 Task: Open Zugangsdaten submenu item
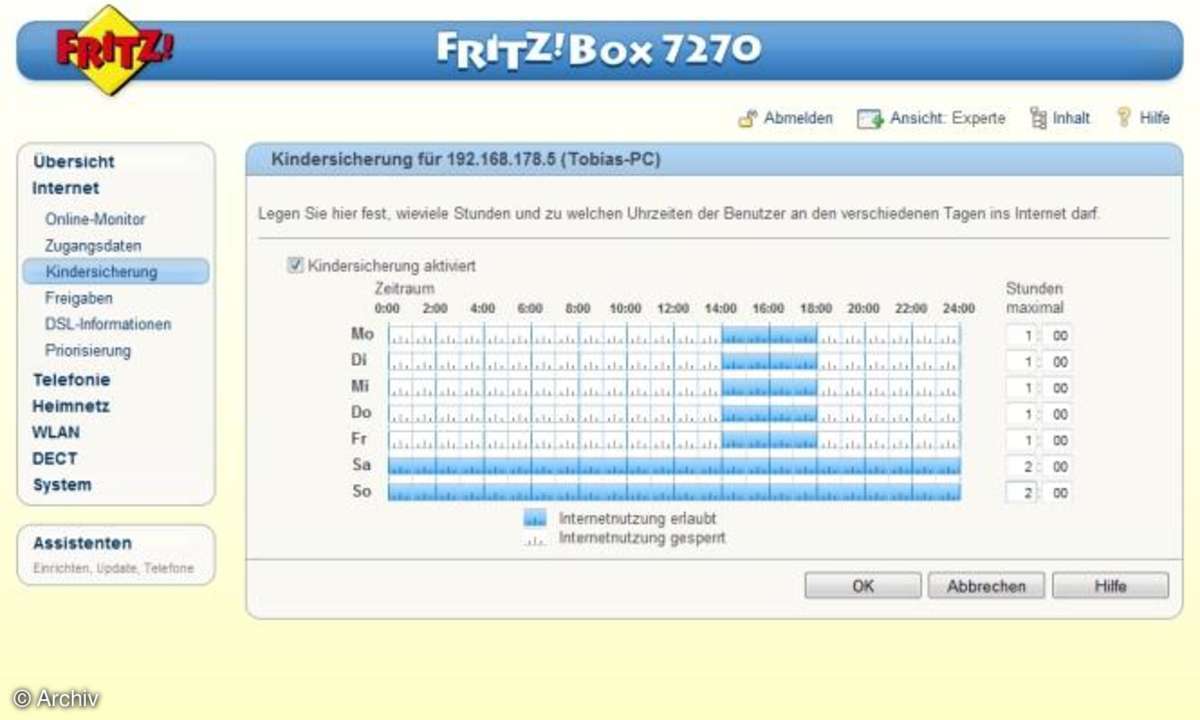click(x=93, y=245)
